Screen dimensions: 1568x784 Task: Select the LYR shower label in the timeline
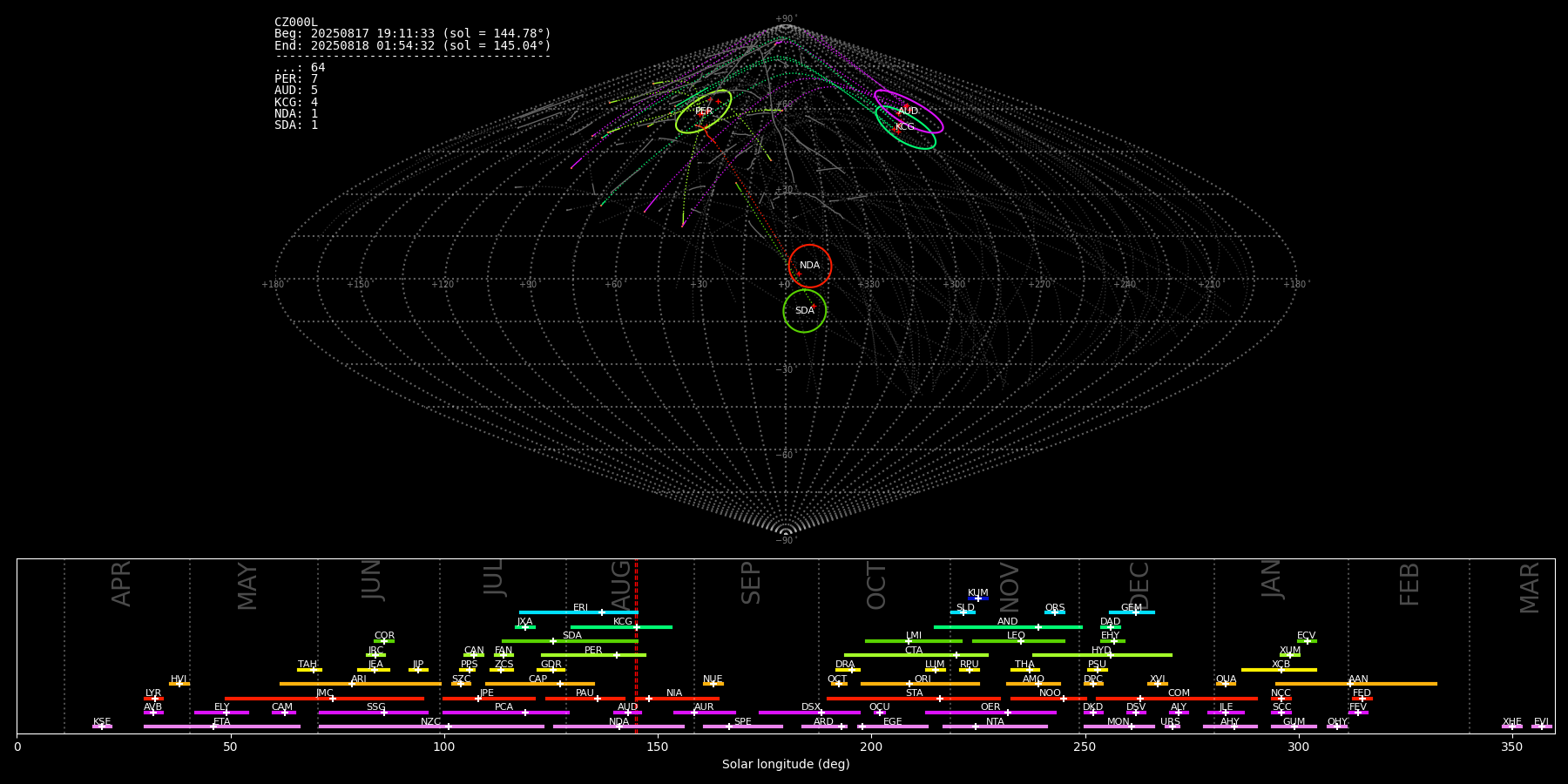click(153, 693)
